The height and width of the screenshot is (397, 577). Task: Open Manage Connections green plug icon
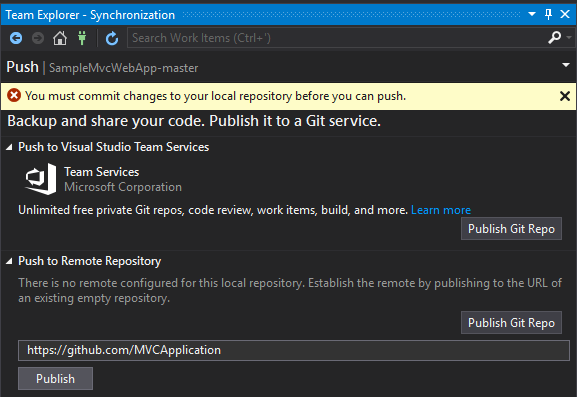[82, 38]
